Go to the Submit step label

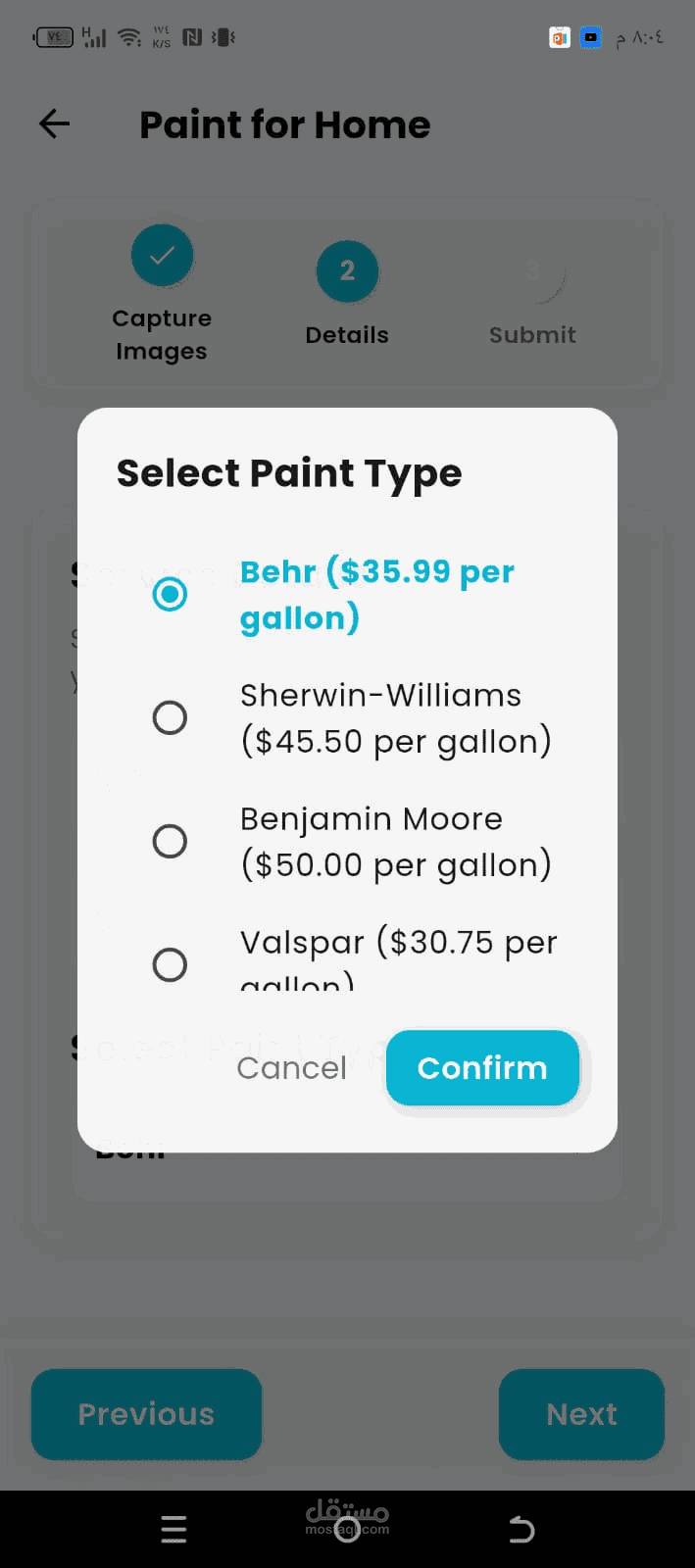click(x=532, y=335)
